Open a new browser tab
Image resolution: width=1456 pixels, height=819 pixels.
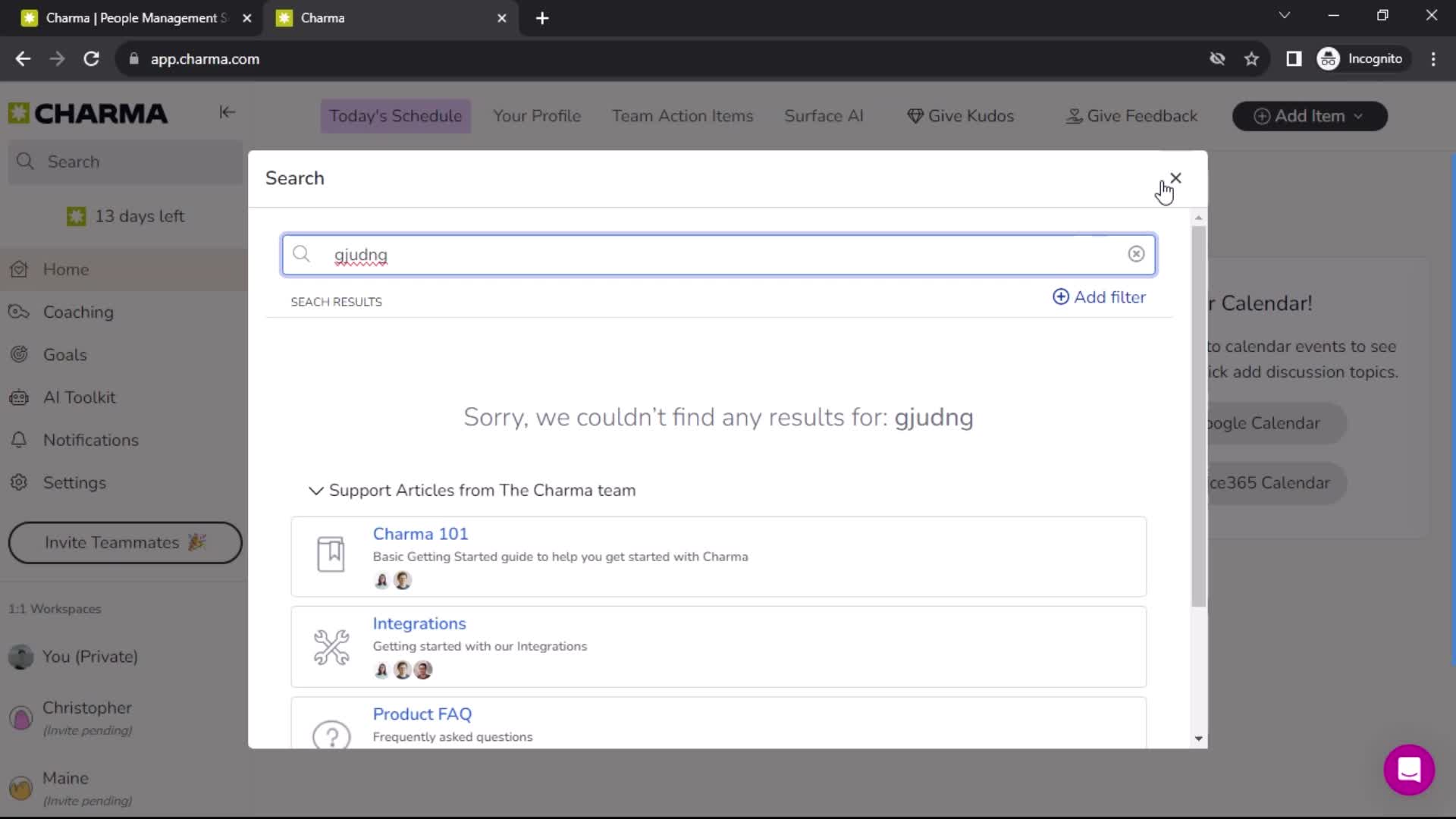point(542,18)
